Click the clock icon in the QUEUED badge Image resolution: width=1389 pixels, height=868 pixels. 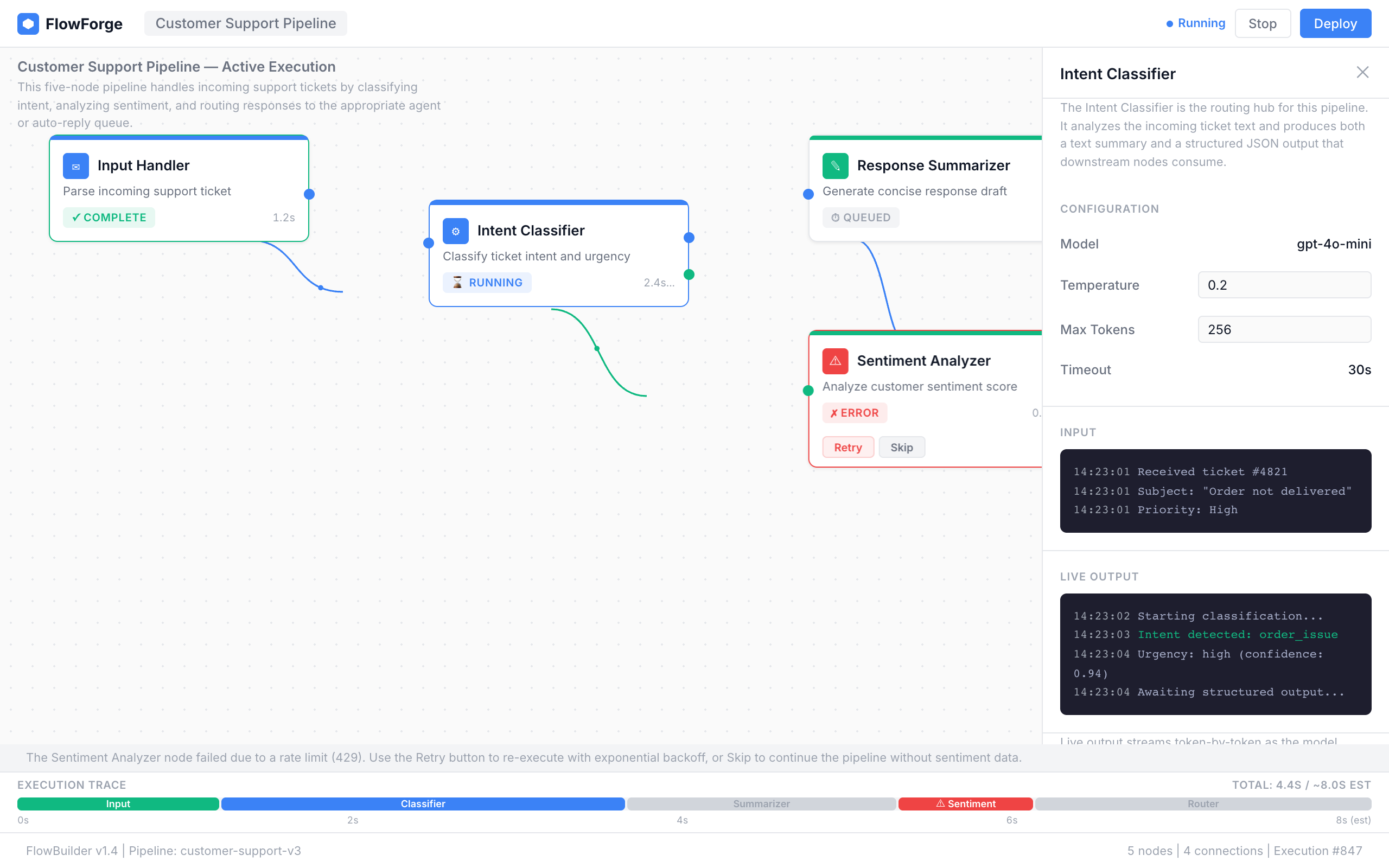834,217
